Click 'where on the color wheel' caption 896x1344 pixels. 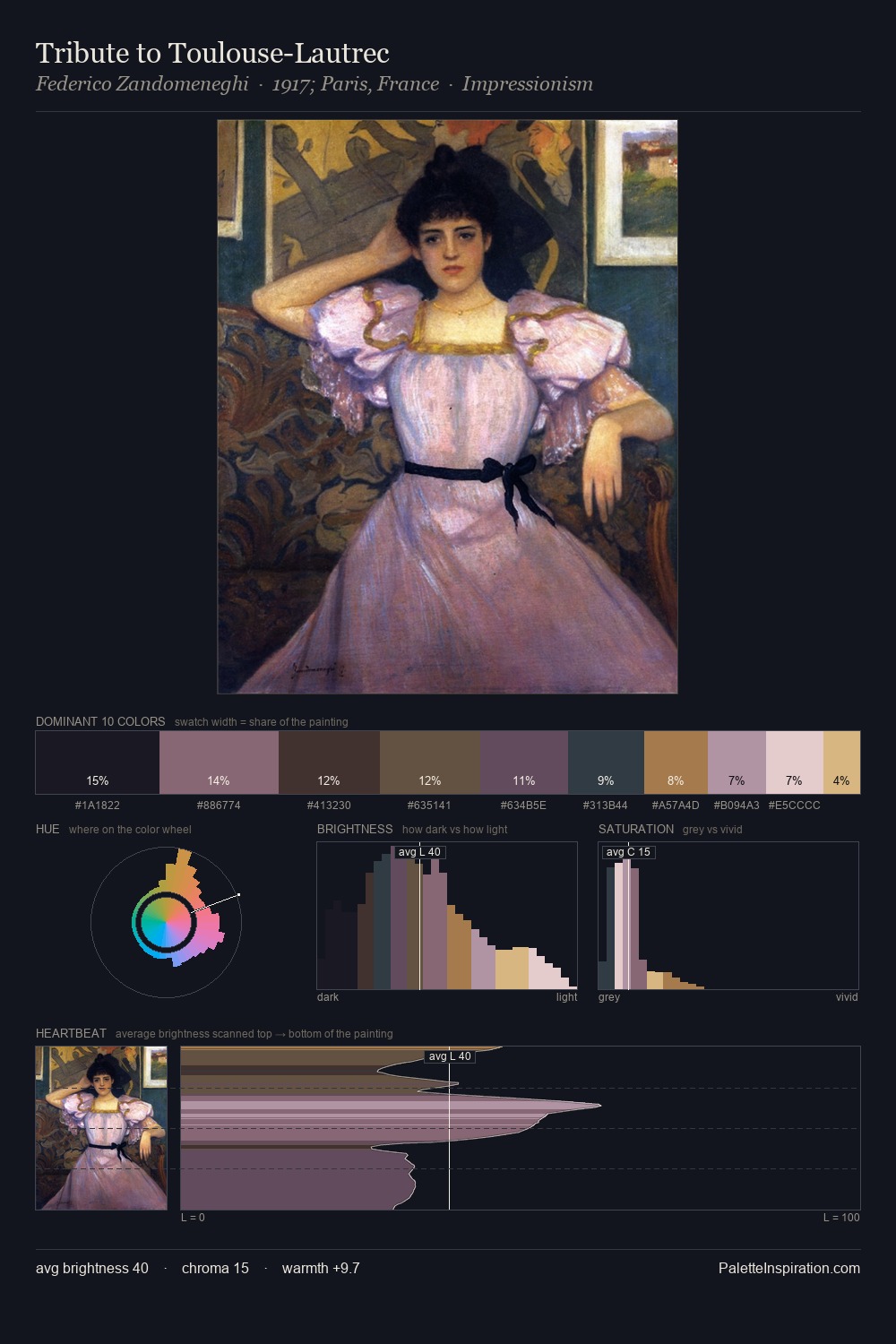[x=130, y=830]
